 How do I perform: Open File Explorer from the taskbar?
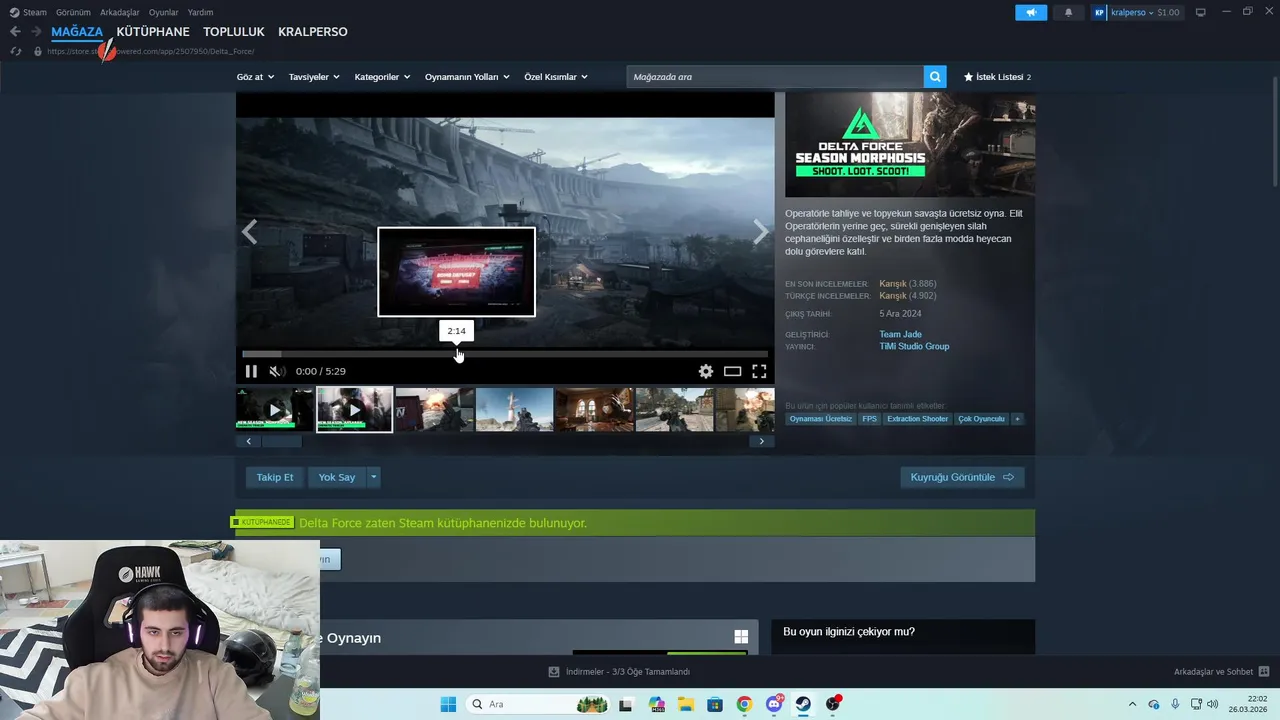[686, 704]
